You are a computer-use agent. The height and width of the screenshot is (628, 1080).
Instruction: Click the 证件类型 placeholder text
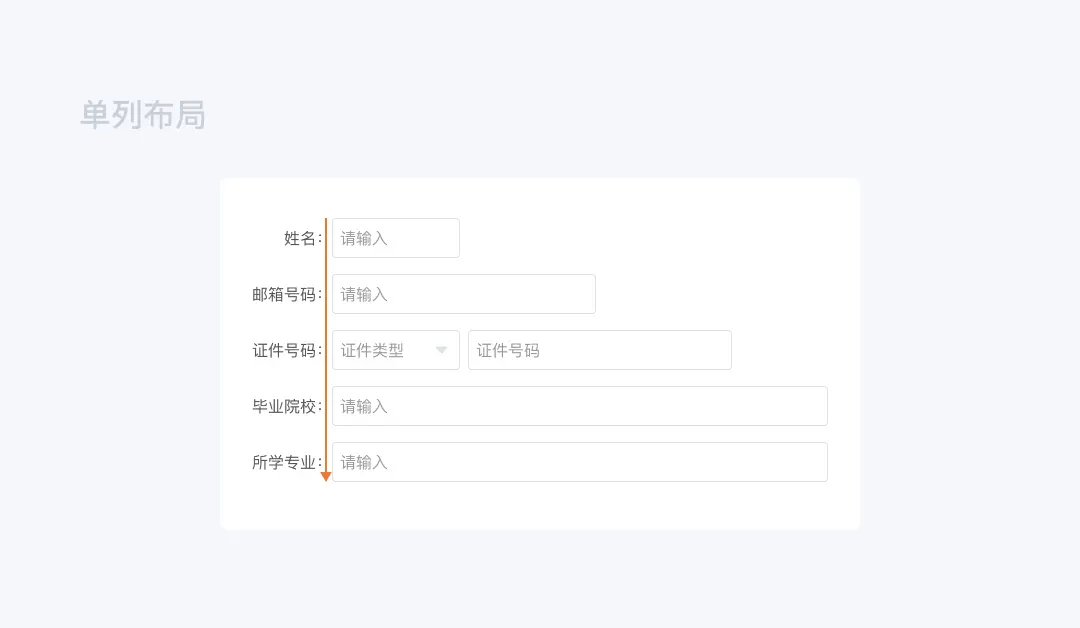pyautogui.click(x=372, y=350)
